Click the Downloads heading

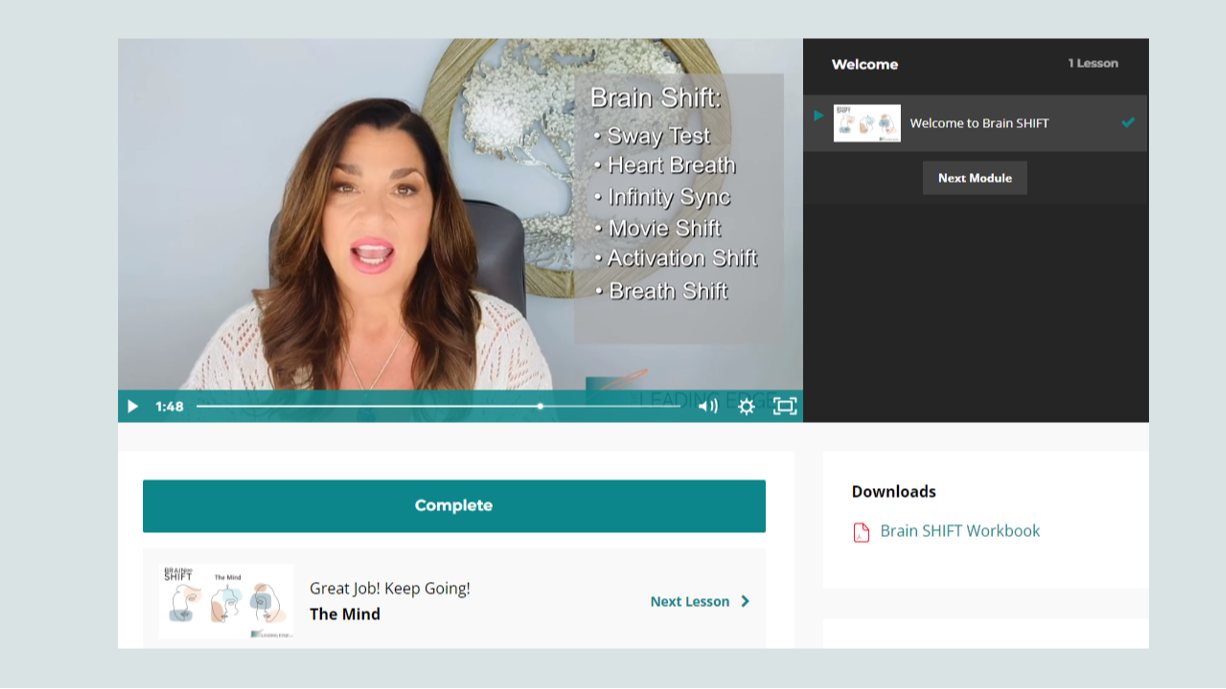894,492
